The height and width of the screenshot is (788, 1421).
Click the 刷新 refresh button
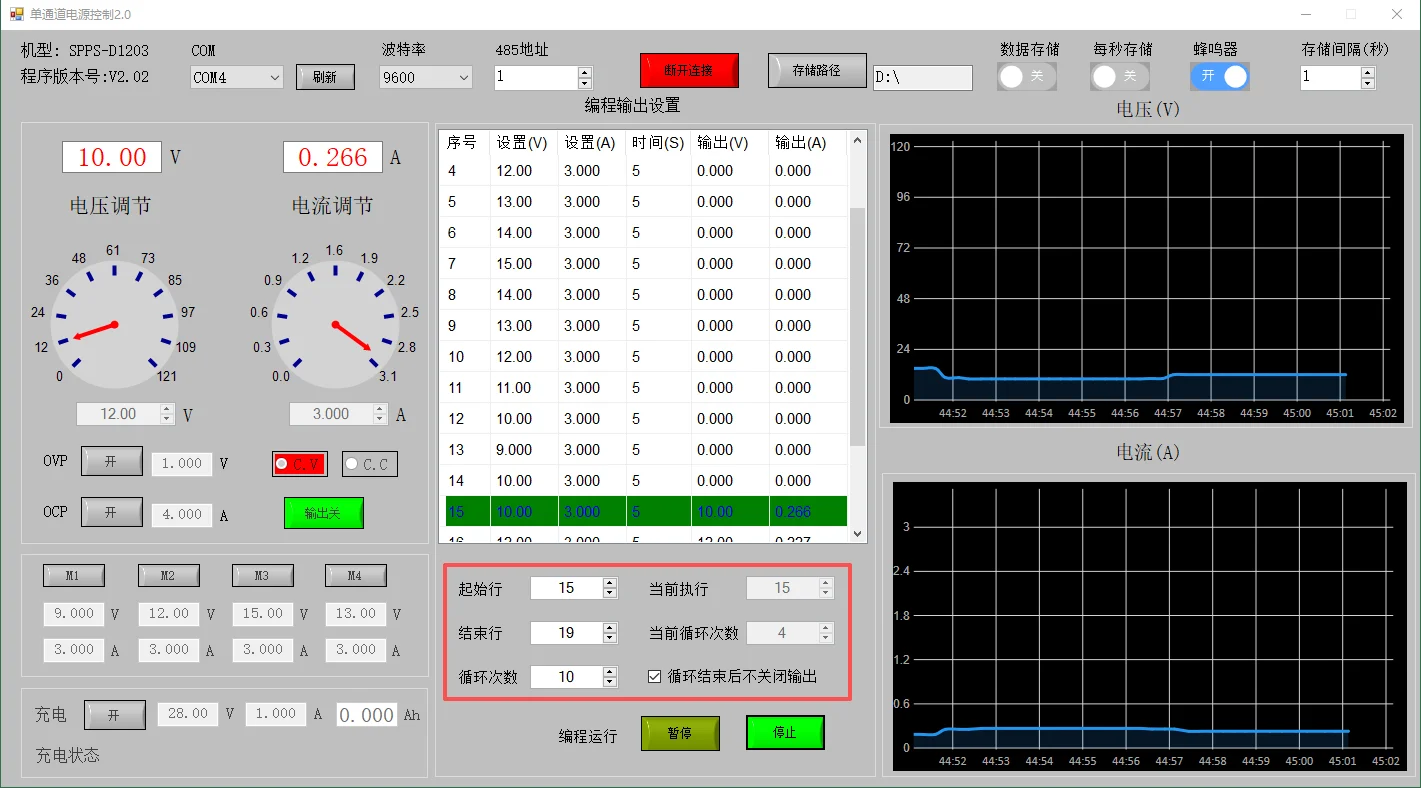tap(325, 77)
